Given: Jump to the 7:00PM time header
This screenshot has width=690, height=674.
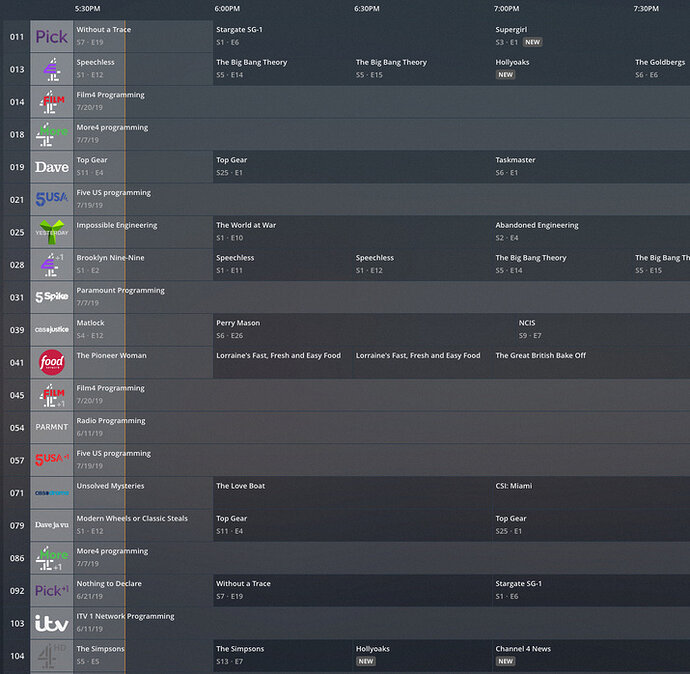Looking at the screenshot, I should coord(506,9).
